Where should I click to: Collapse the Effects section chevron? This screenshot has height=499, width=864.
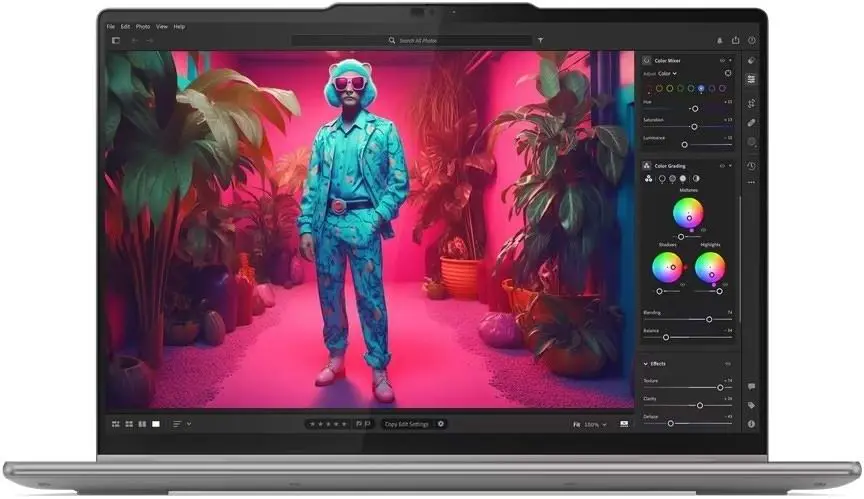(646, 364)
